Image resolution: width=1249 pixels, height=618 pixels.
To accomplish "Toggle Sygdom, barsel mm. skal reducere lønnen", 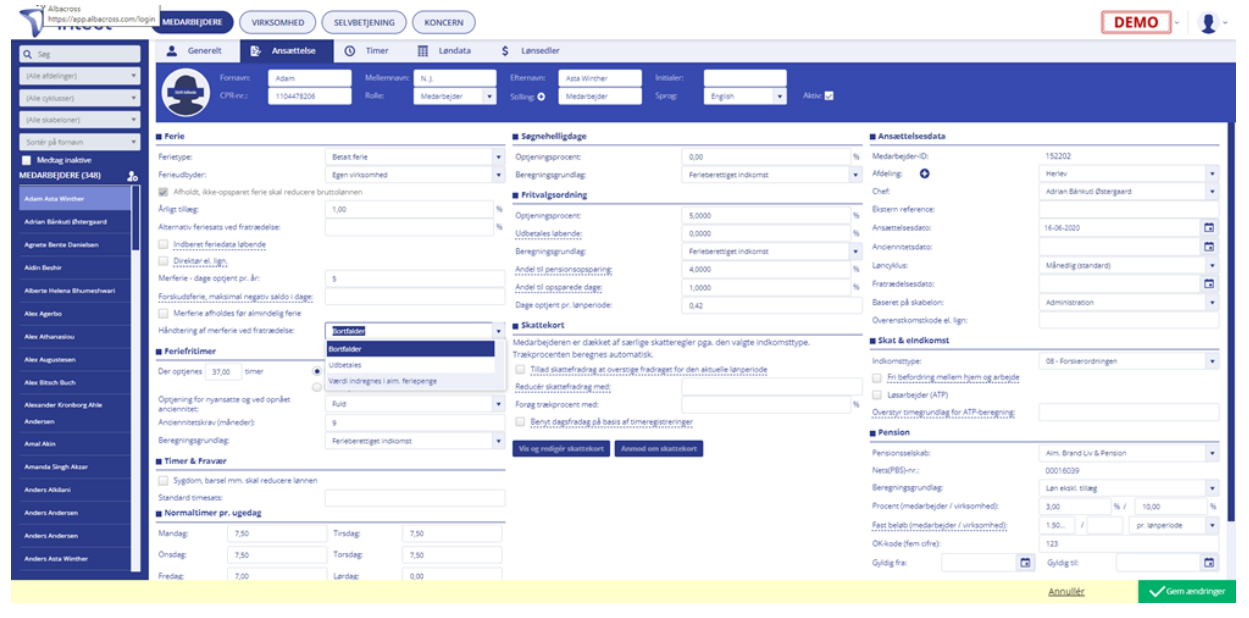I will point(164,480).
